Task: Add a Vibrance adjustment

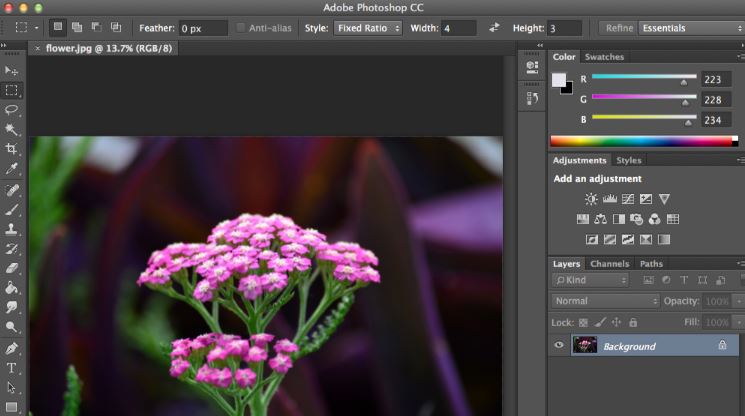Action: tap(664, 199)
